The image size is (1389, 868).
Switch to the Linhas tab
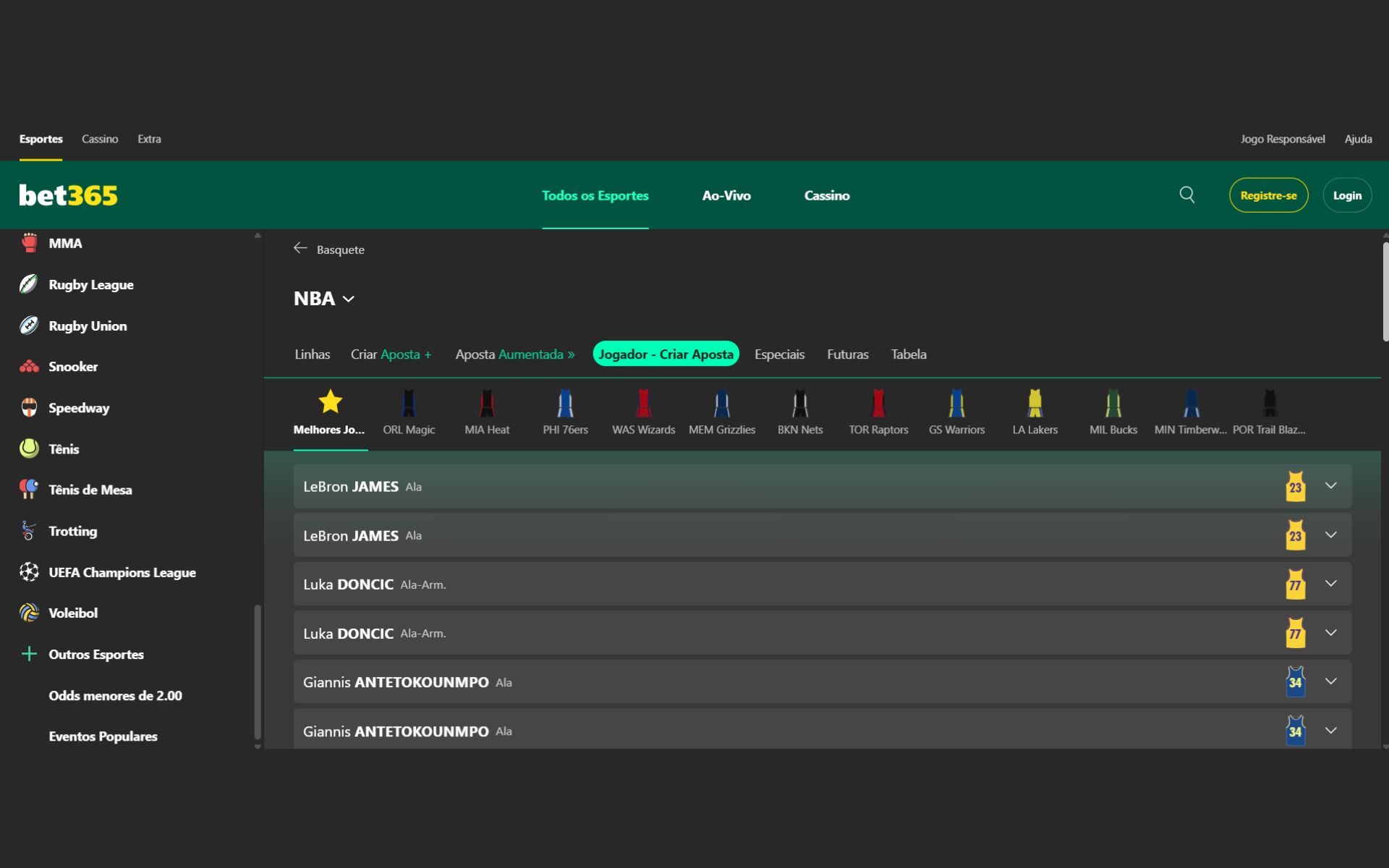[x=312, y=354]
